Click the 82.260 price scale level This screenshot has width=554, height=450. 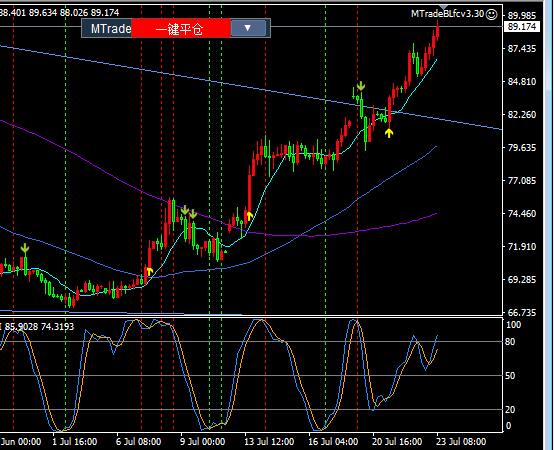(x=522, y=114)
